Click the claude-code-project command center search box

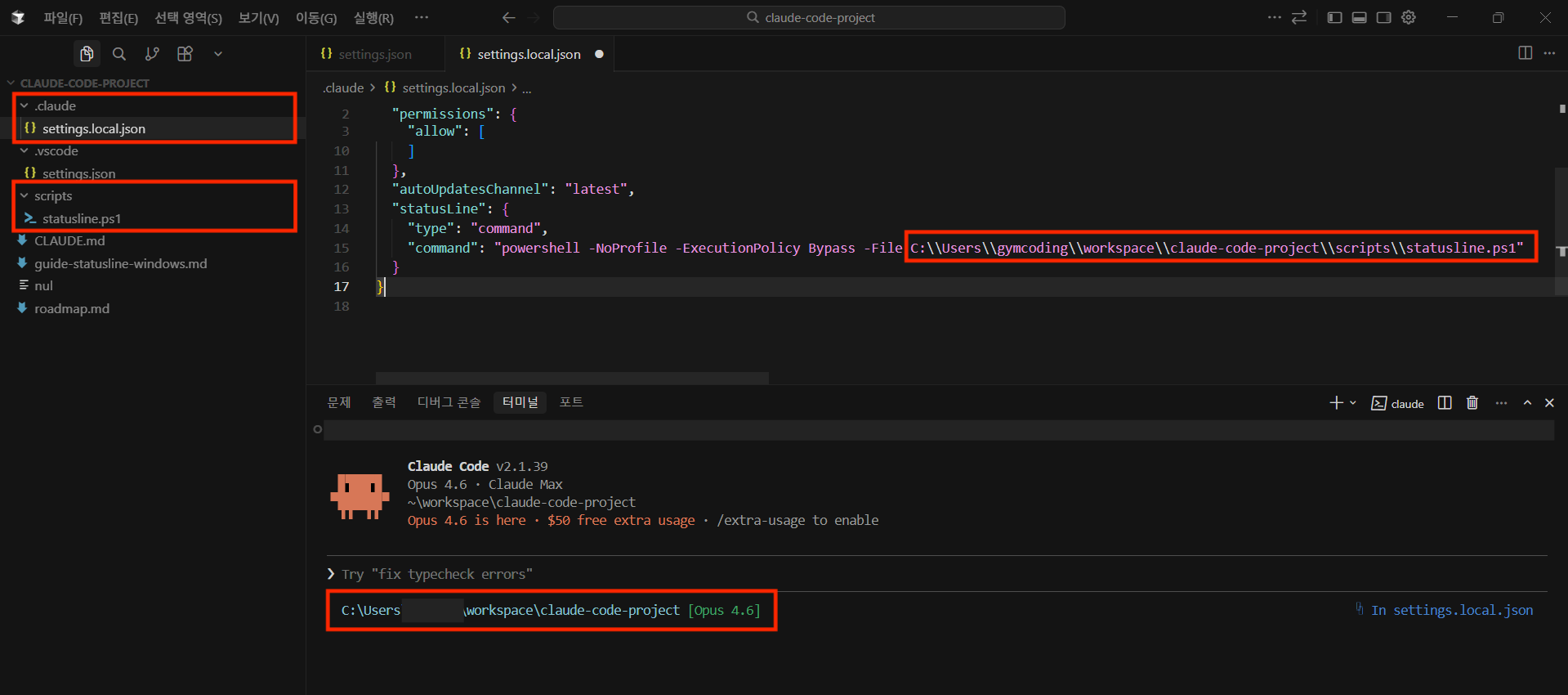[809, 17]
